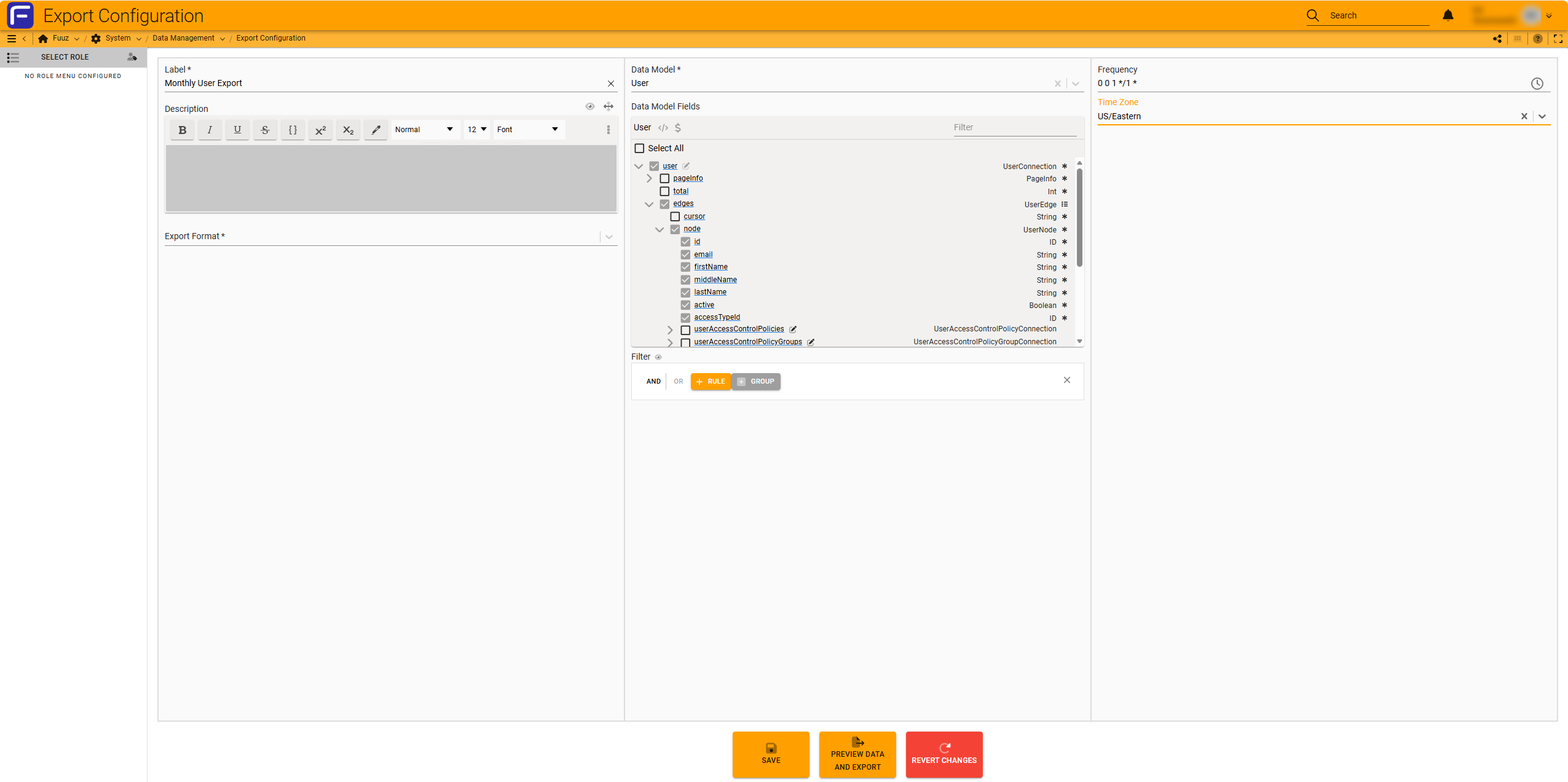The image size is (1568, 782).
Task: Click the Bold formatting icon
Action: 182,130
